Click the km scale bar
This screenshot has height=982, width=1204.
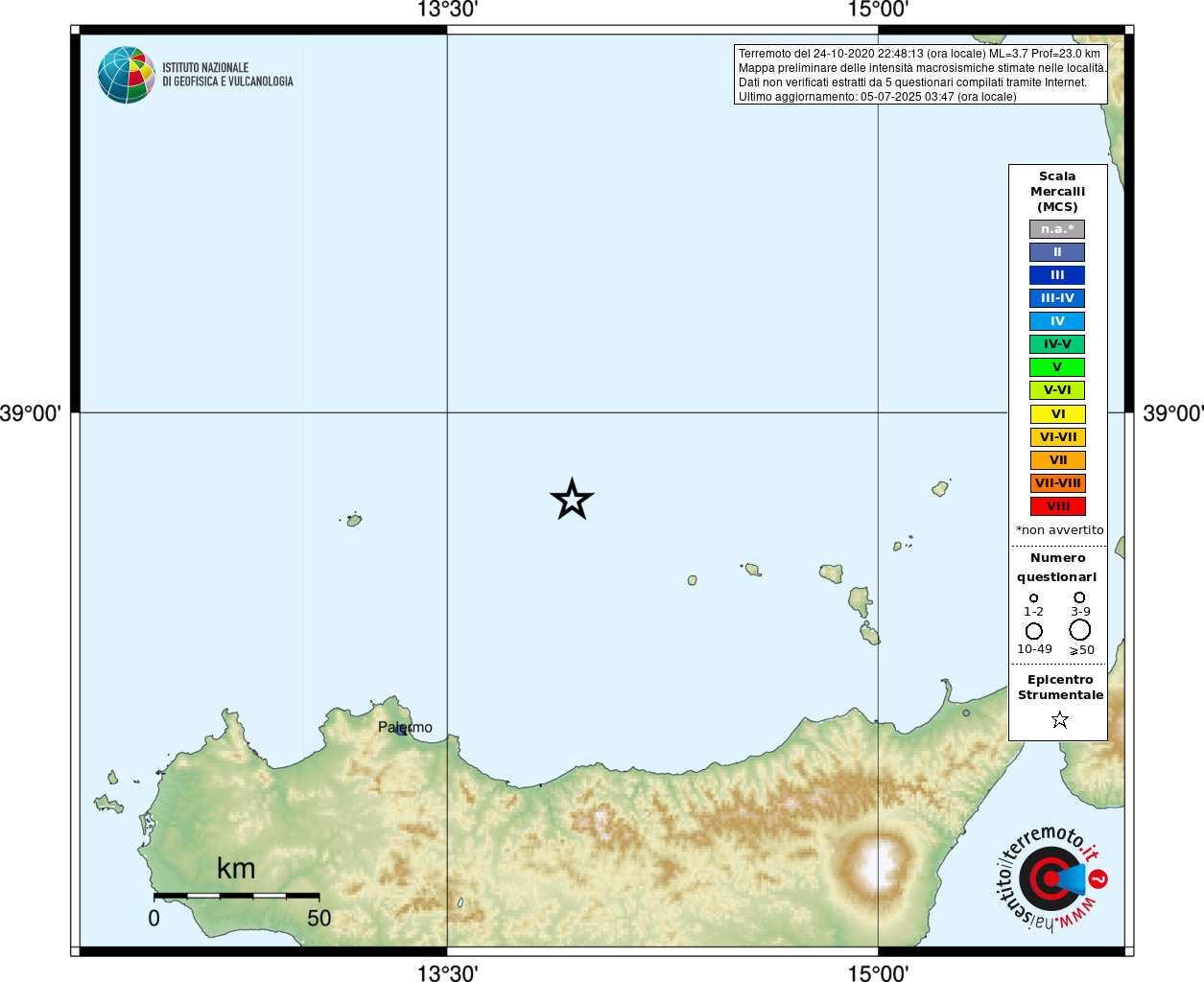pos(236,896)
